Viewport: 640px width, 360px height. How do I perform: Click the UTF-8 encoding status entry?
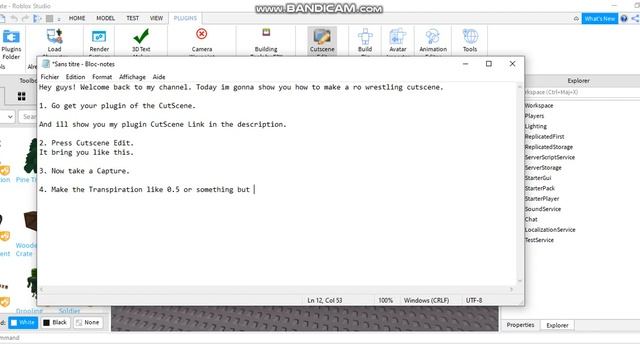474,300
